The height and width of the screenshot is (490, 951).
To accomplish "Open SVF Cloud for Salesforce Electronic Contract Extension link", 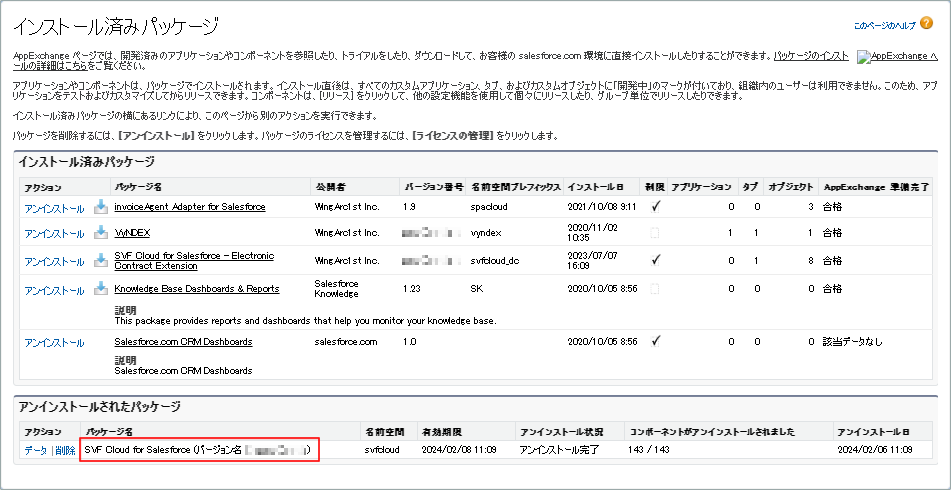I will pos(194,261).
